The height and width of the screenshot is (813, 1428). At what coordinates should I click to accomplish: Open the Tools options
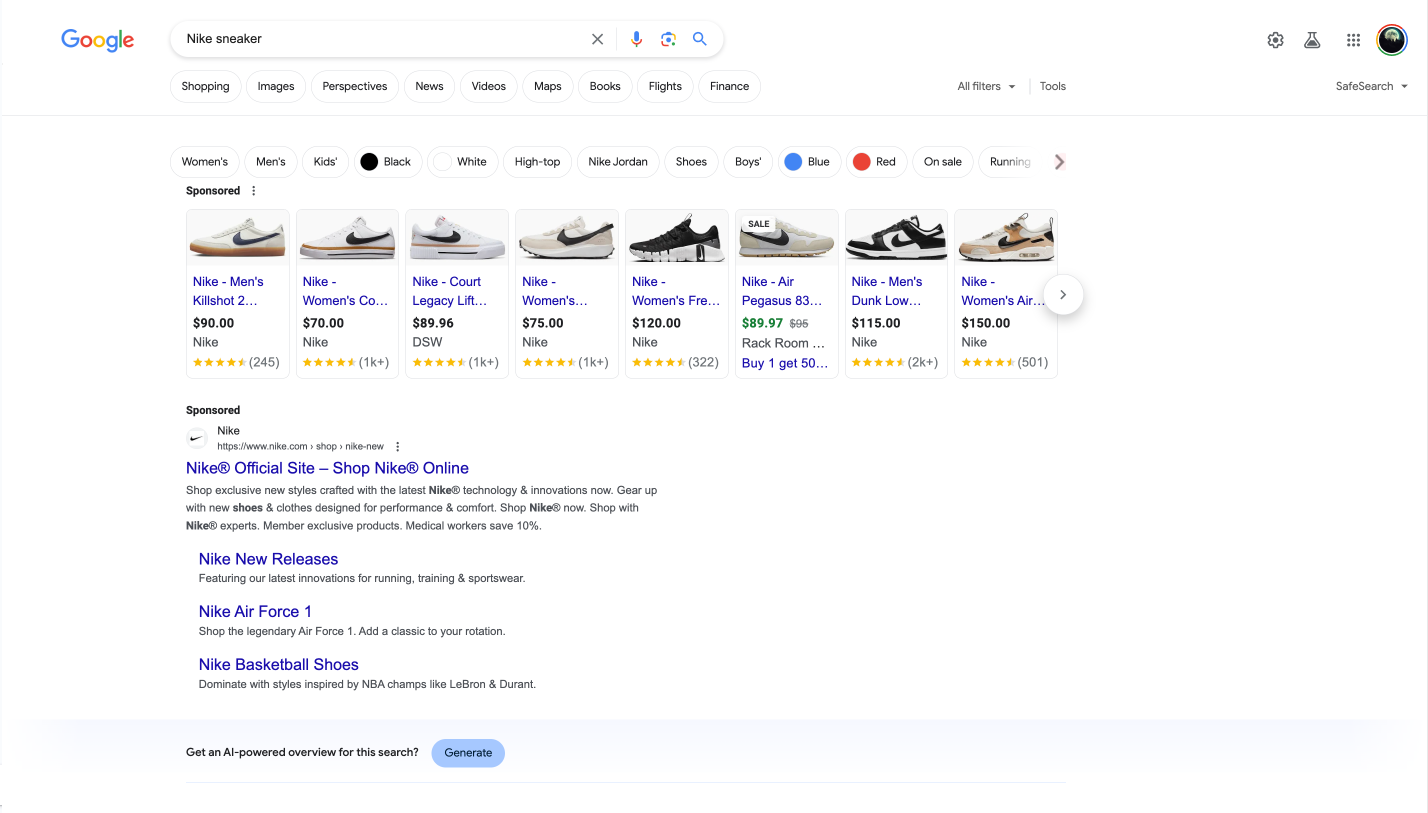click(x=1053, y=86)
